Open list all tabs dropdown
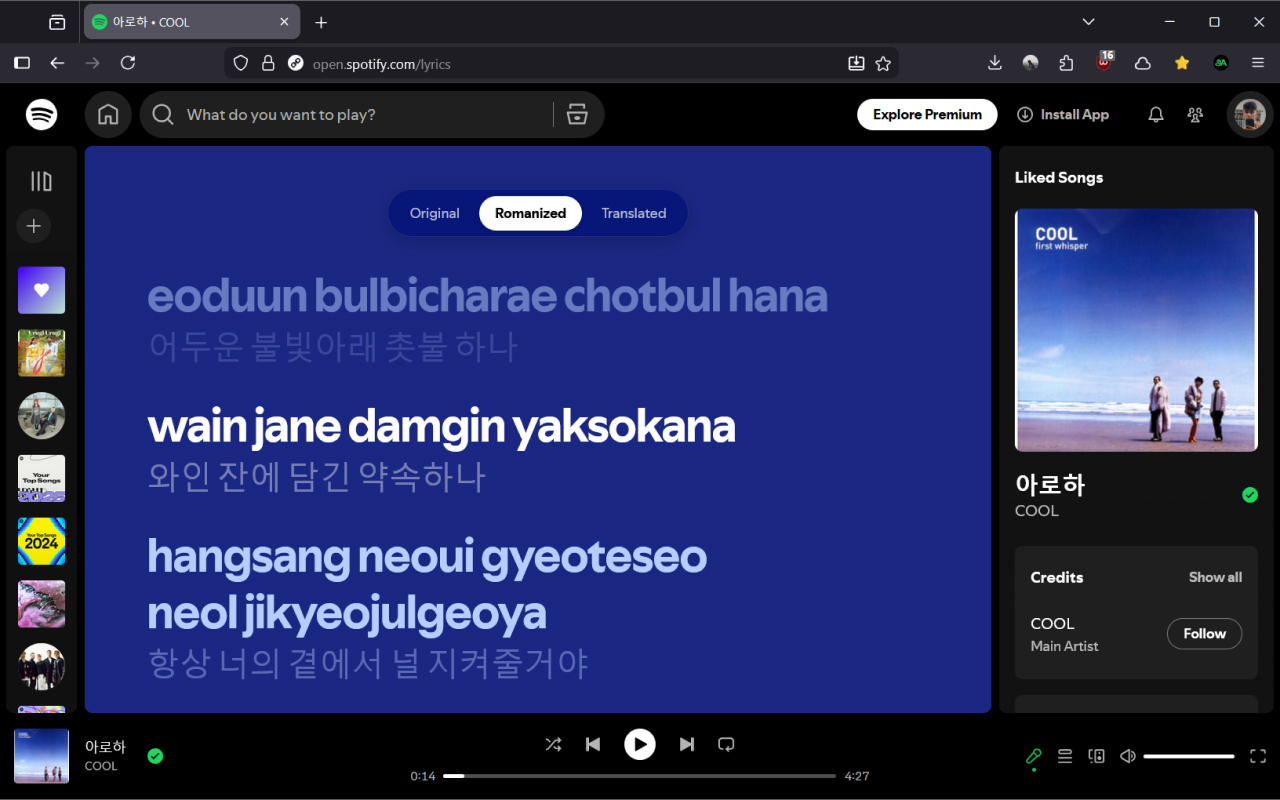Screen dimensions: 1280x800 click(1089, 22)
